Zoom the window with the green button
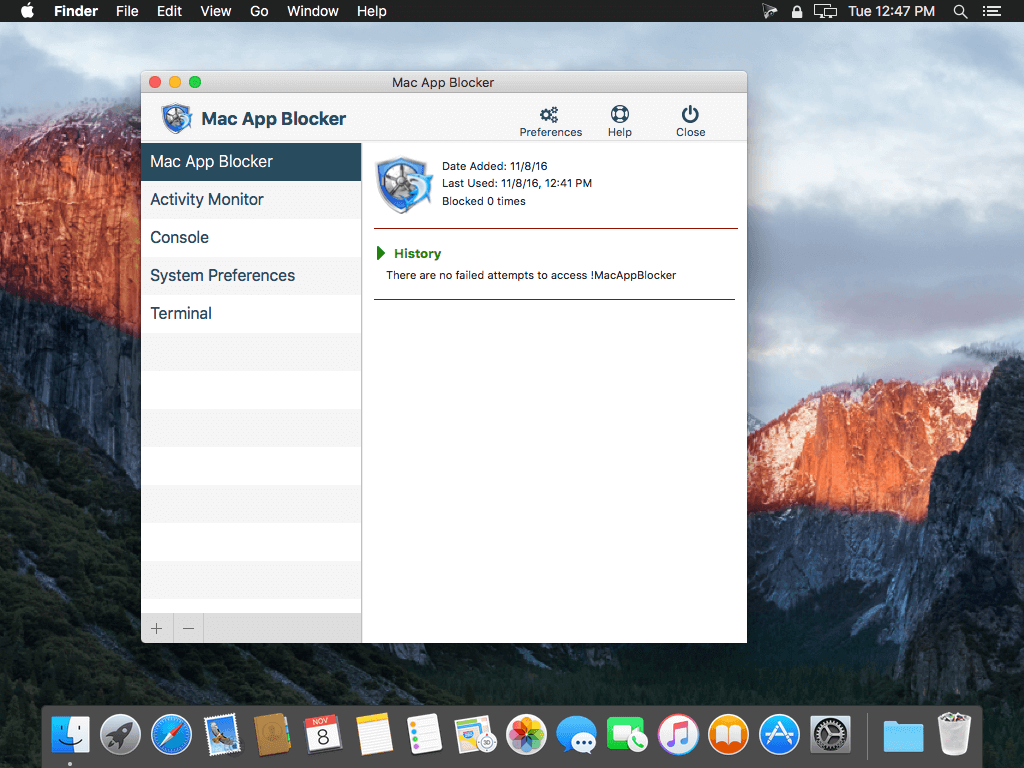Image resolution: width=1024 pixels, height=768 pixels. click(x=195, y=82)
